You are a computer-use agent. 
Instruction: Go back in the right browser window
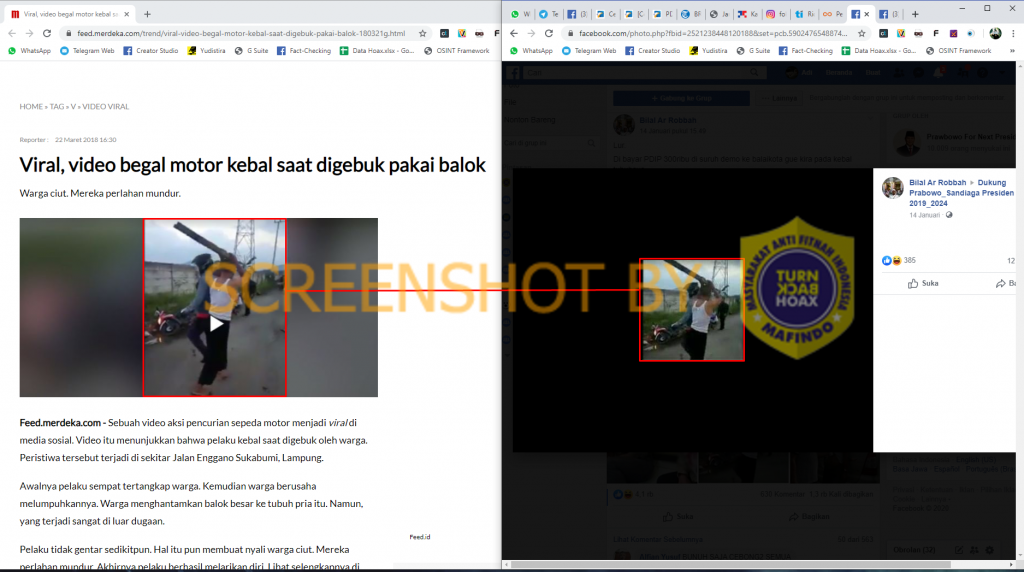coord(514,33)
